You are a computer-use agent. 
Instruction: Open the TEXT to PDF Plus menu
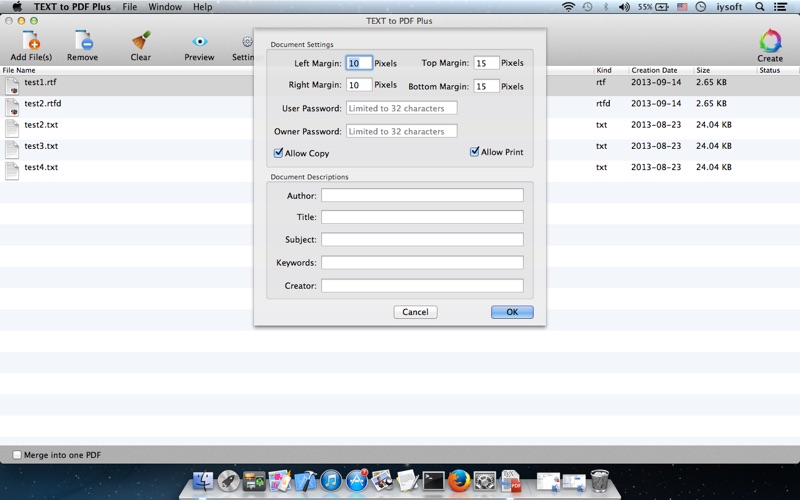pos(72,7)
